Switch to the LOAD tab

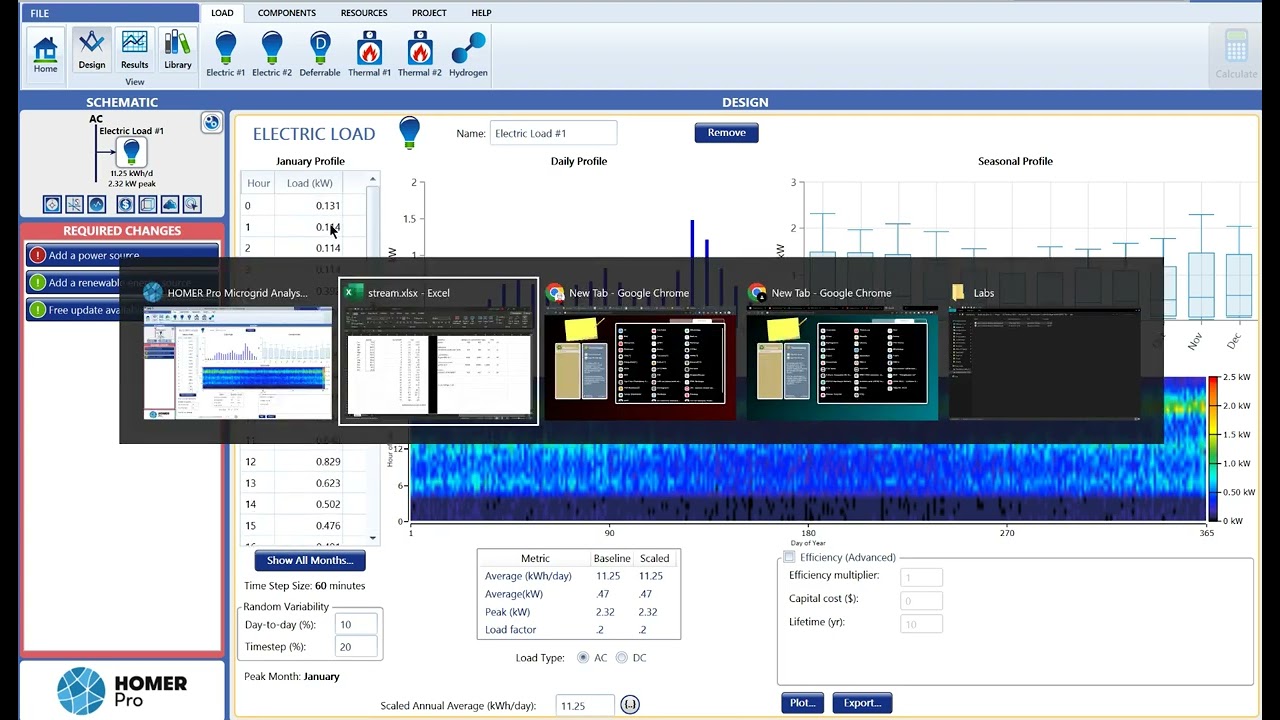222,13
